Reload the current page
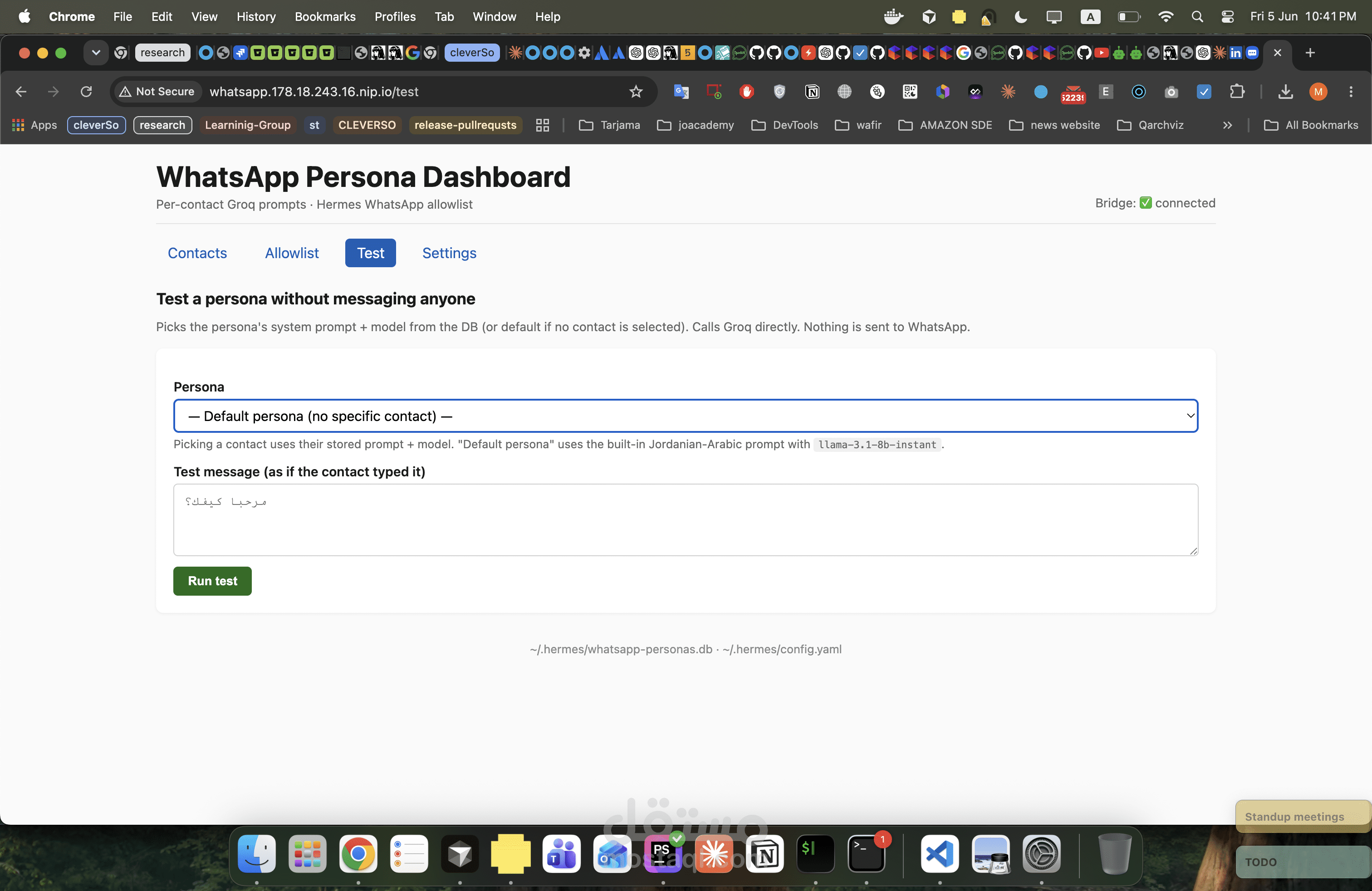Image resolution: width=1372 pixels, height=891 pixels. (x=86, y=92)
